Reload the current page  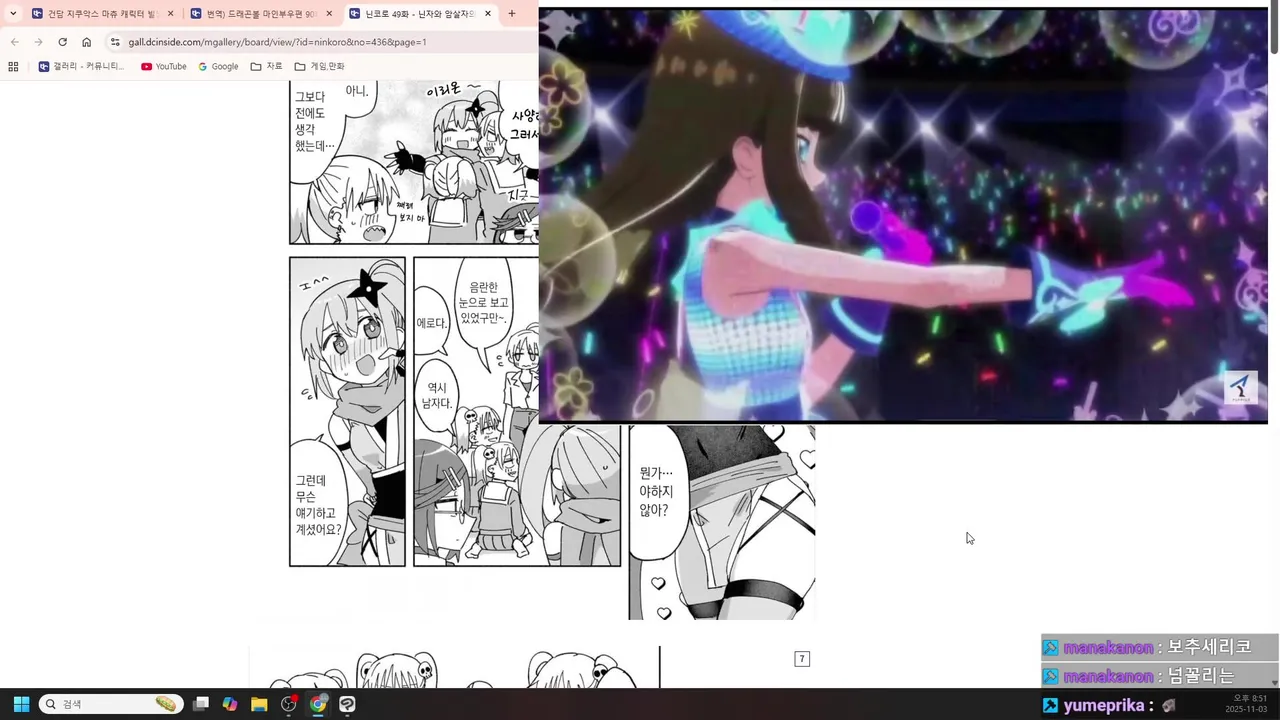(x=62, y=42)
